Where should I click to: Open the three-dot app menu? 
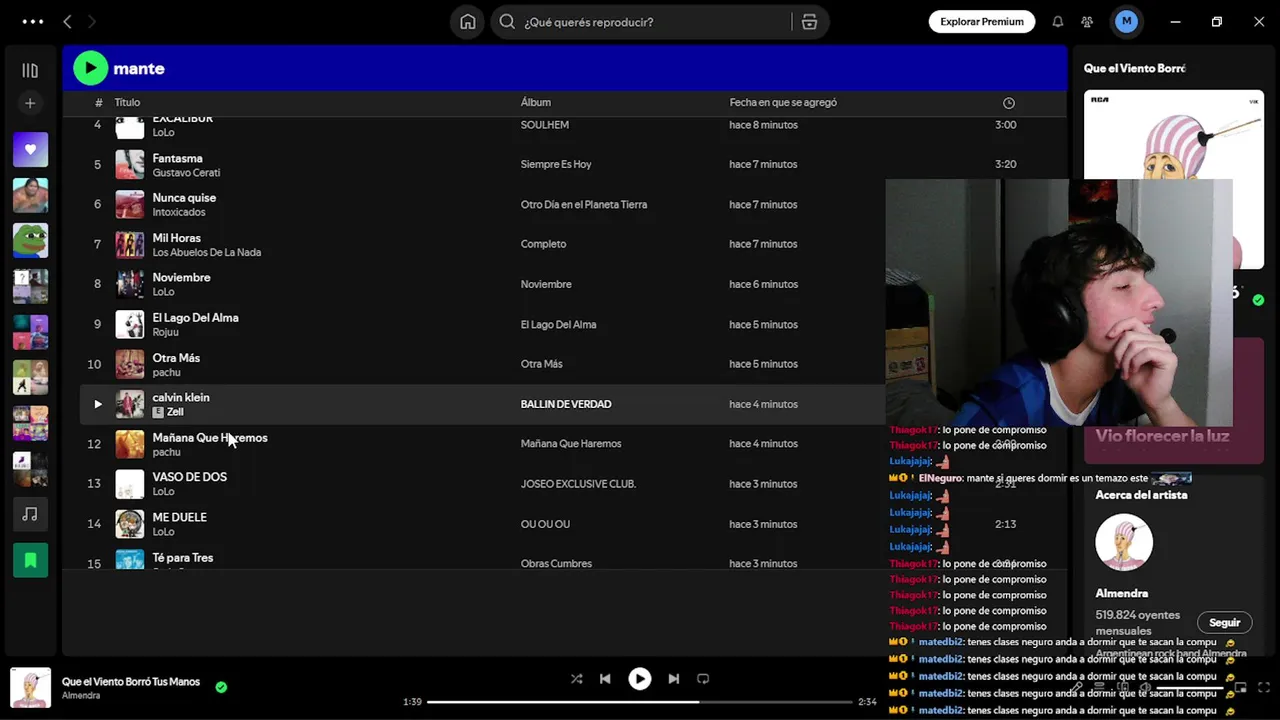pyautogui.click(x=33, y=21)
